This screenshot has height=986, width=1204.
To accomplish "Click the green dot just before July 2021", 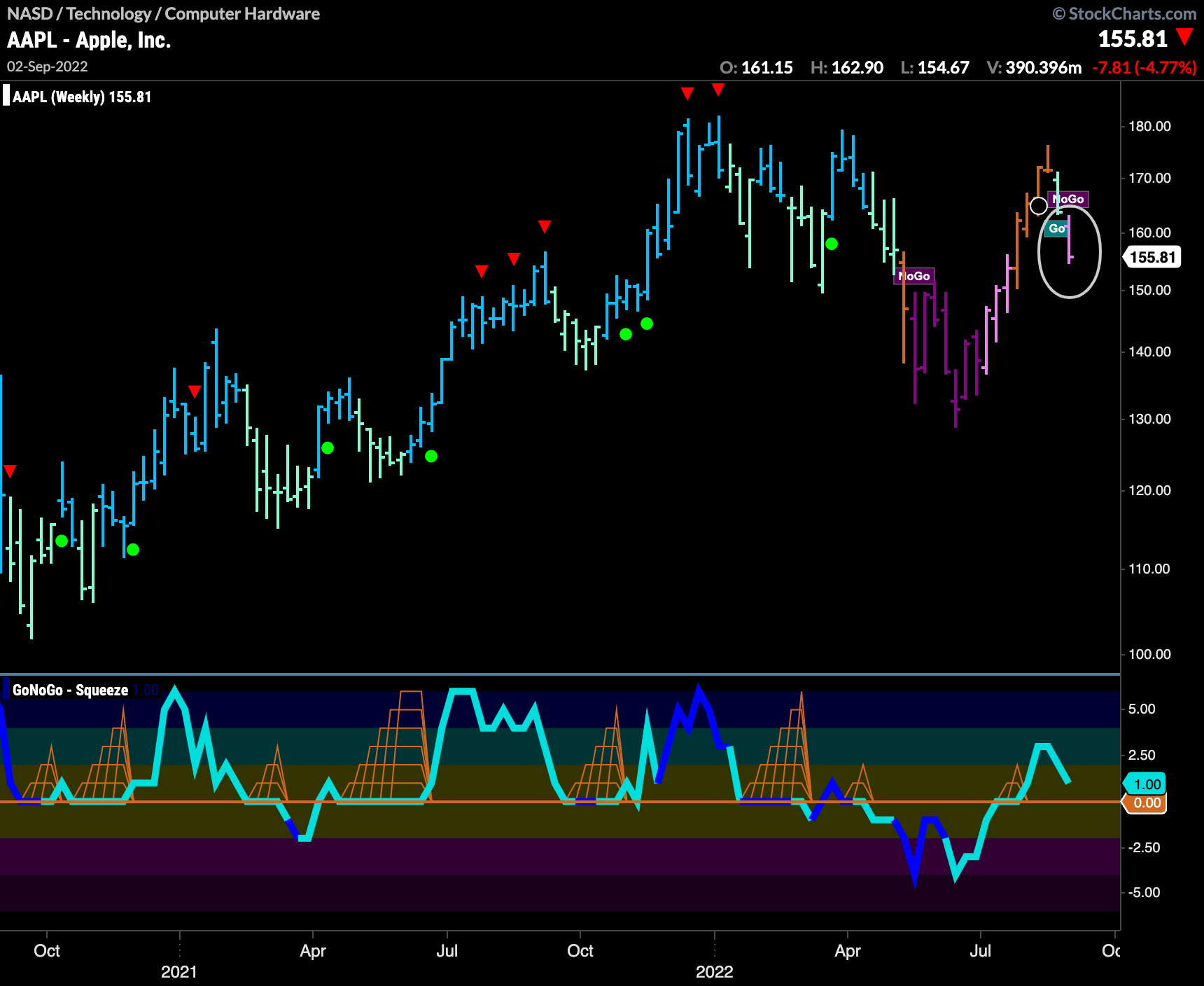I will (431, 456).
